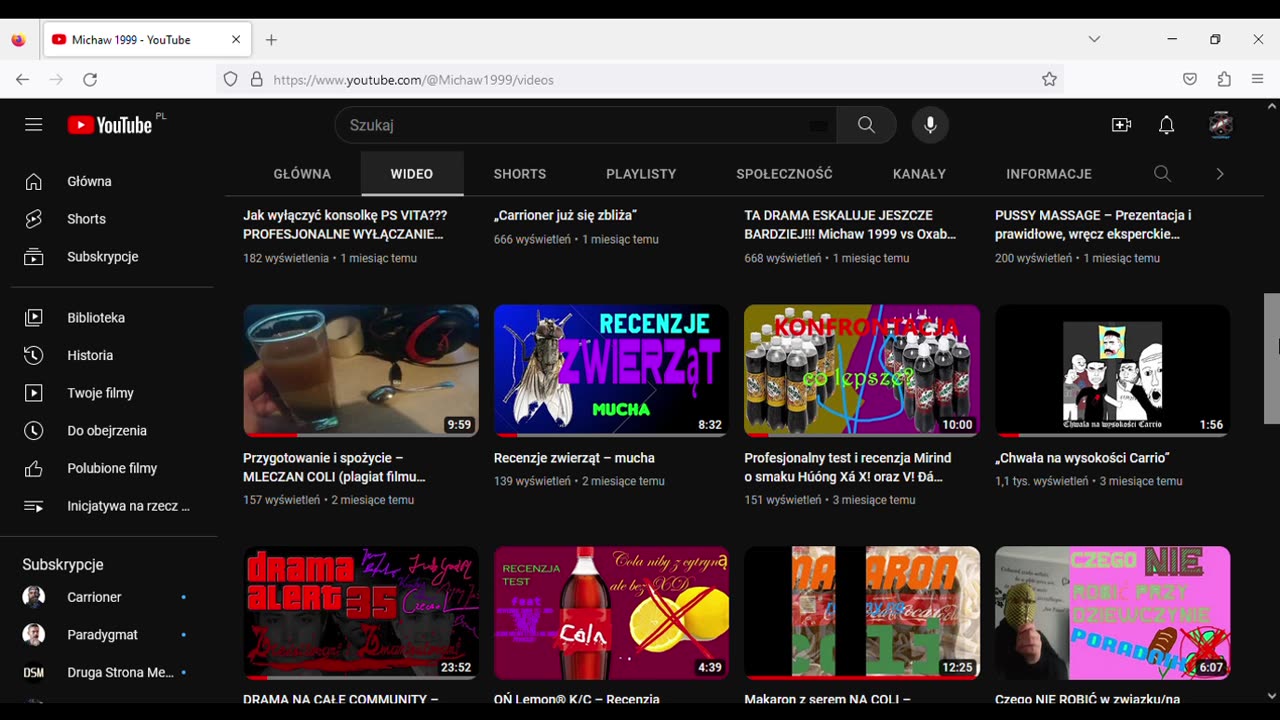Click the Twoje filmy icon
The width and height of the screenshot is (1280, 720).
click(34, 393)
